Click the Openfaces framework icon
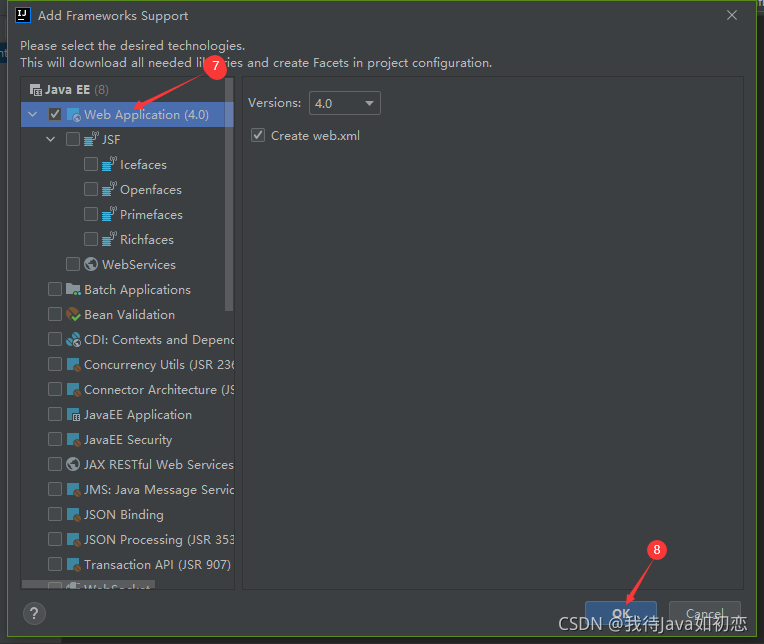 click(x=109, y=189)
